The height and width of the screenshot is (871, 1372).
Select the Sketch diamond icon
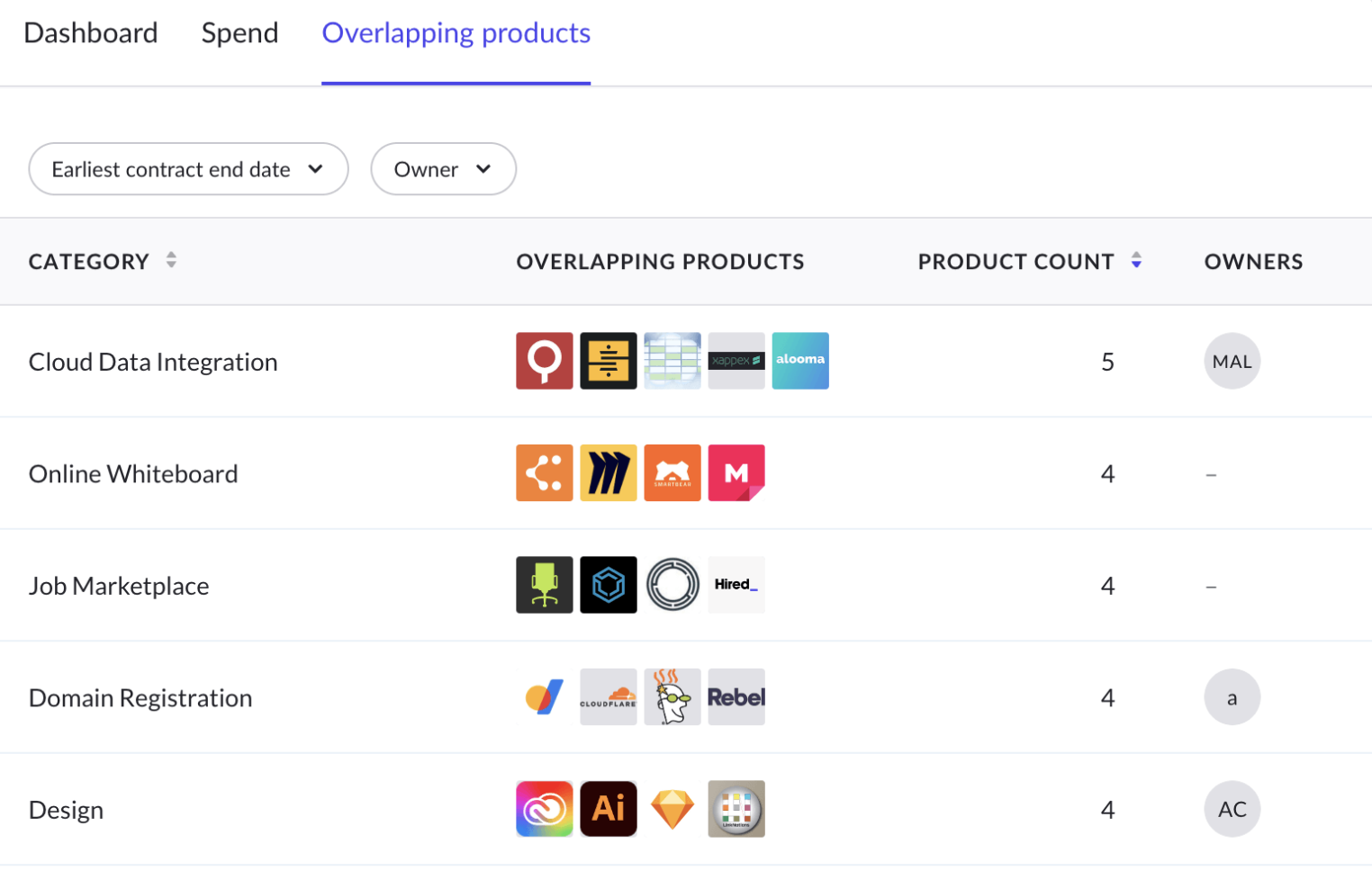click(672, 809)
